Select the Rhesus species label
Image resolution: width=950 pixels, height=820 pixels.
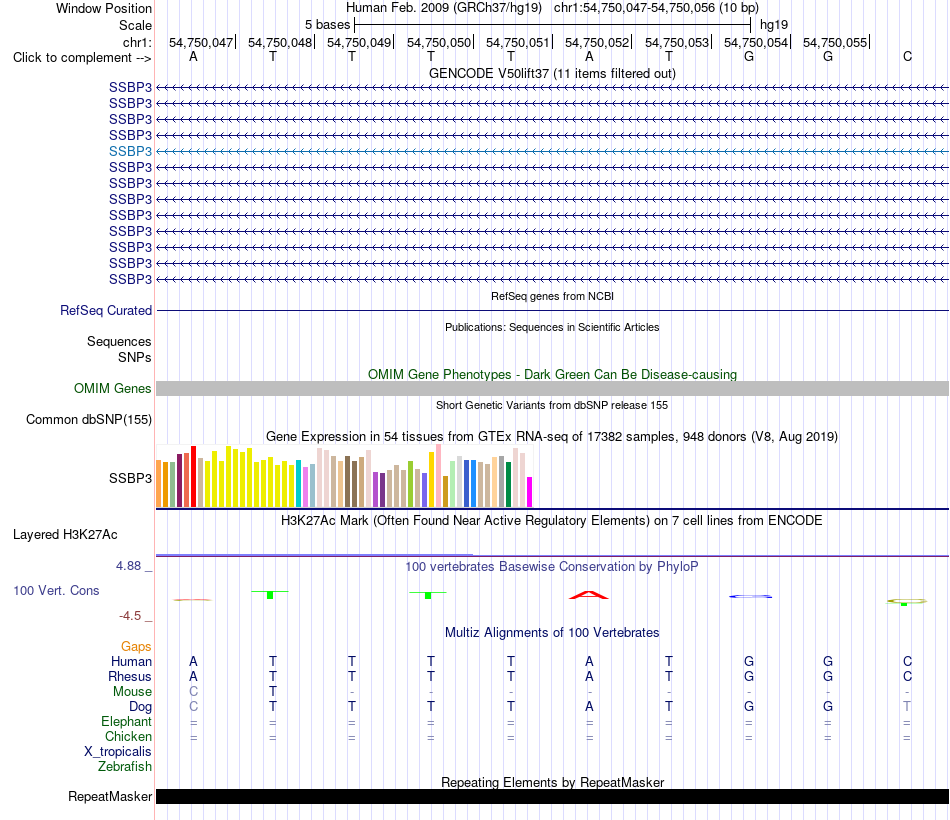(x=130, y=676)
